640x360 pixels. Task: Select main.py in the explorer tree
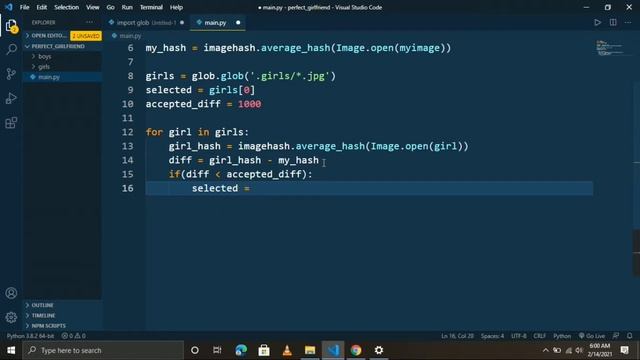pyautogui.click(x=49, y=77)
